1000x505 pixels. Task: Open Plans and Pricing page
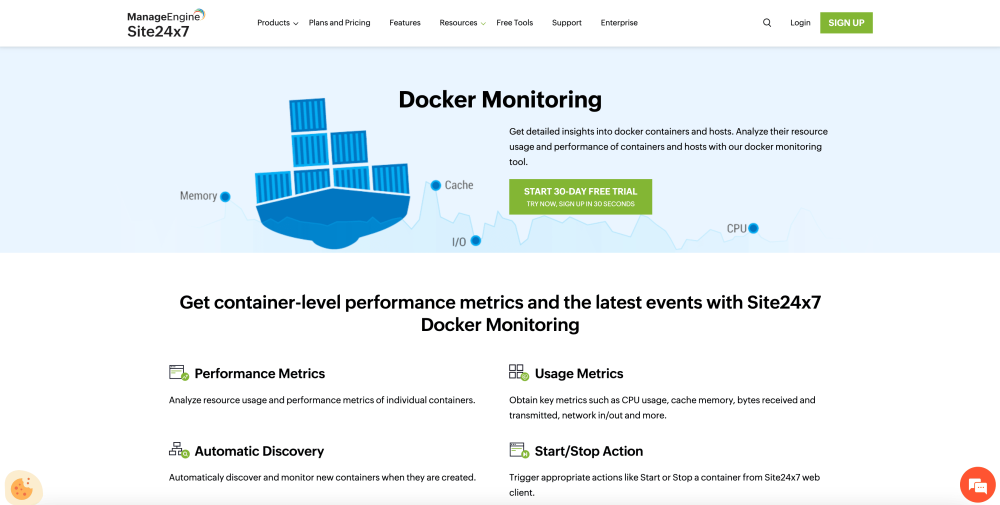click(x=339, y=23)
